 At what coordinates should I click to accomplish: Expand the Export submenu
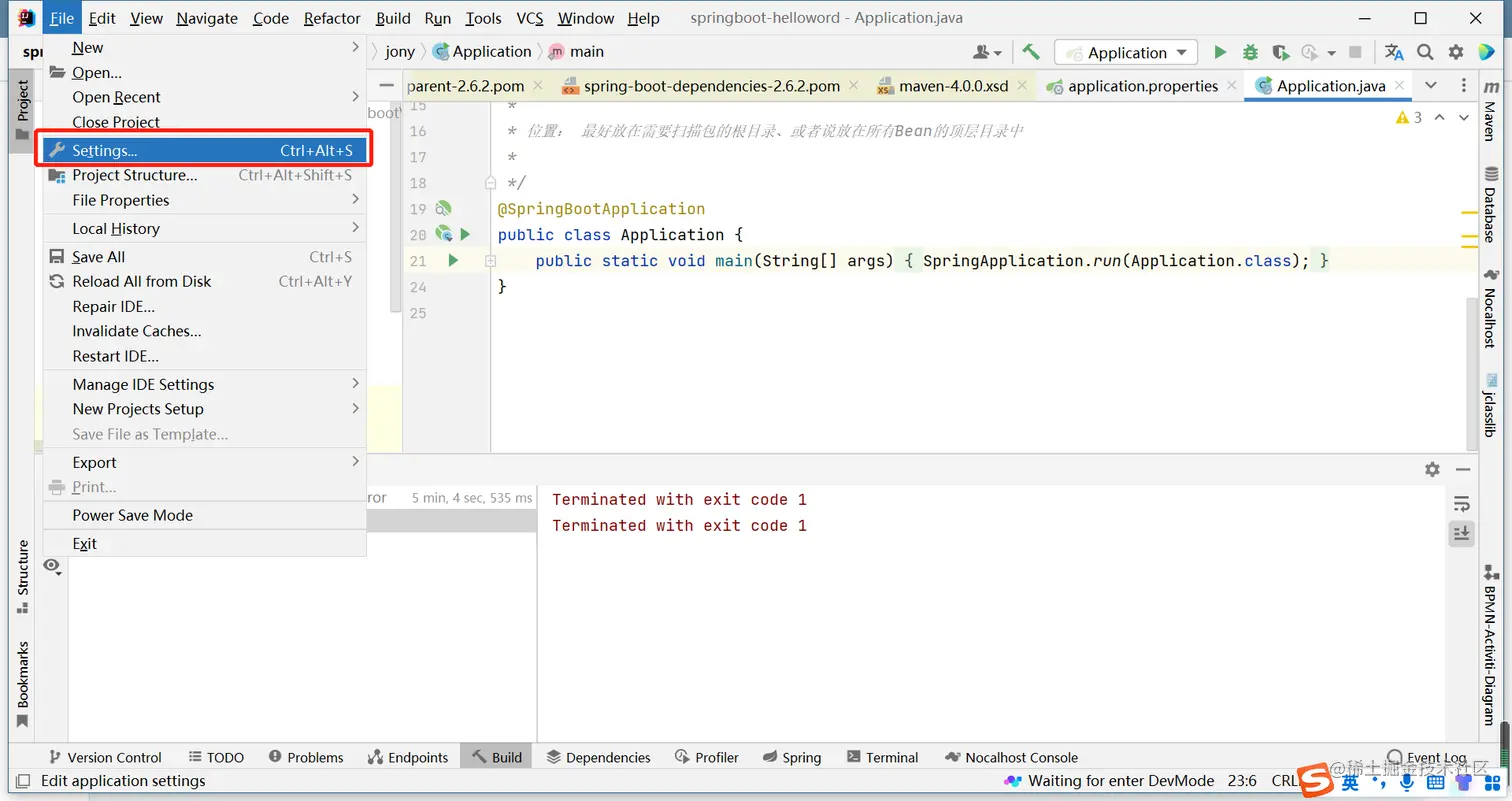204,463
